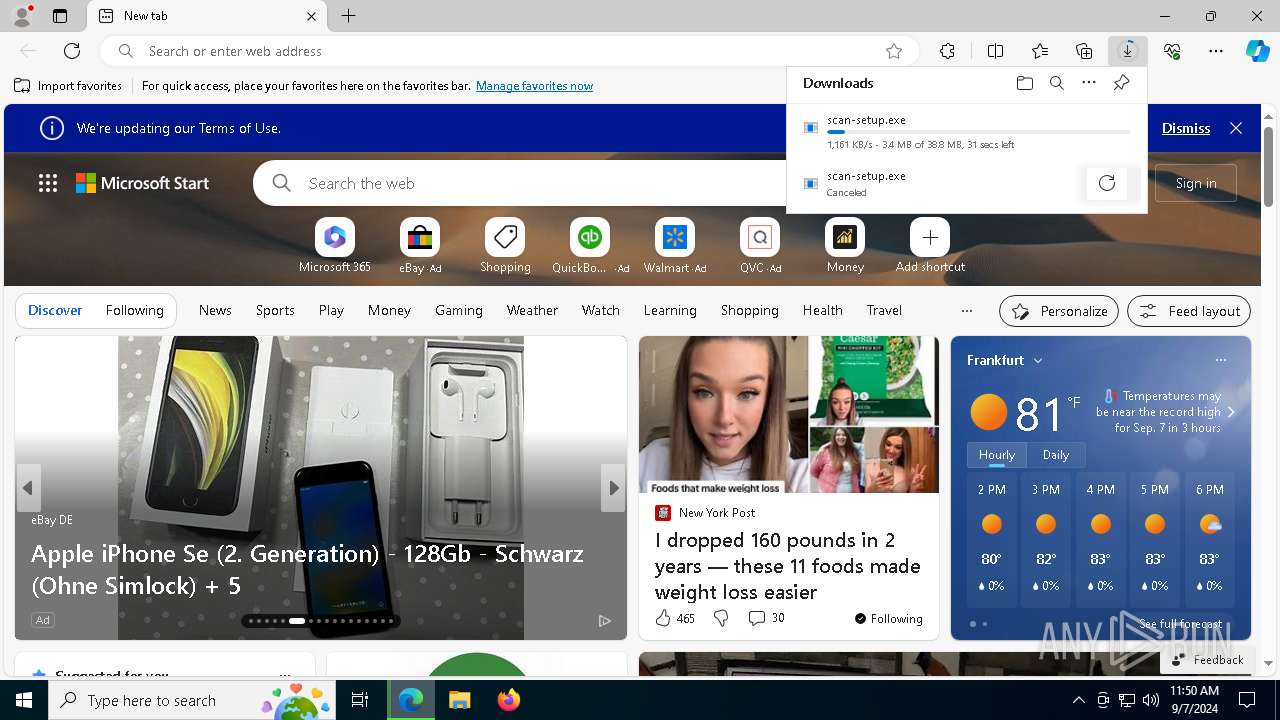Open Windows Start menu
The height and width of the screenshot is (720, 1280).
click(x=24, y=700)
